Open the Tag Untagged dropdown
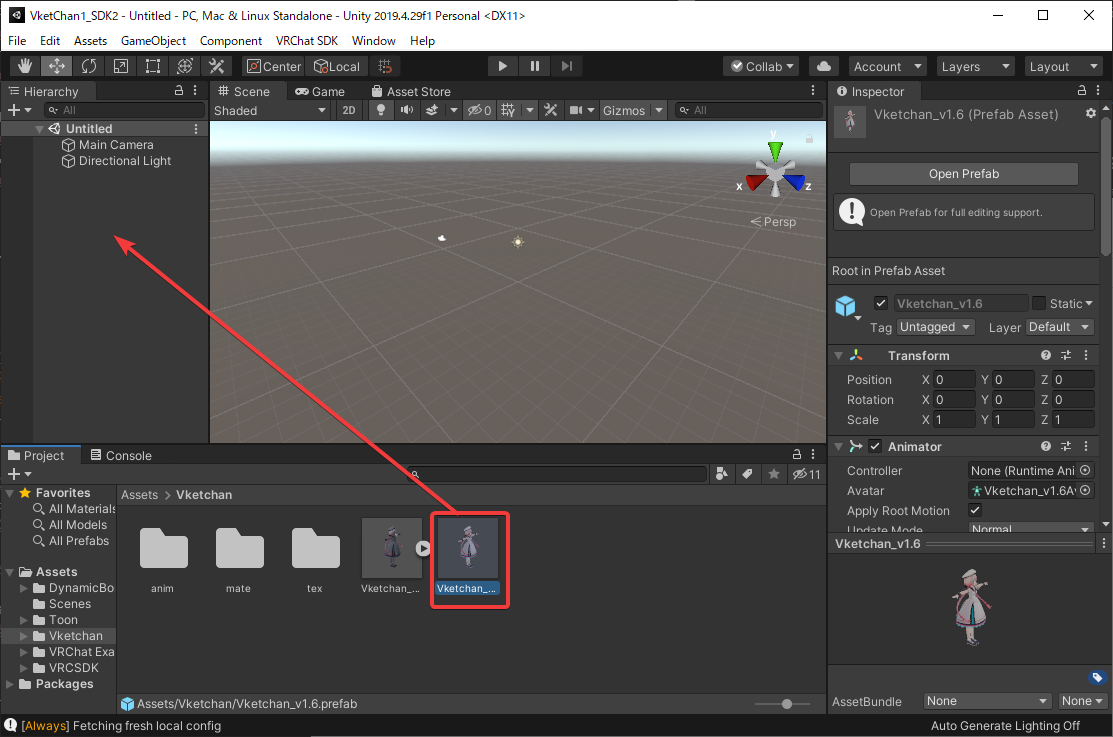 (x=935, y=327)
